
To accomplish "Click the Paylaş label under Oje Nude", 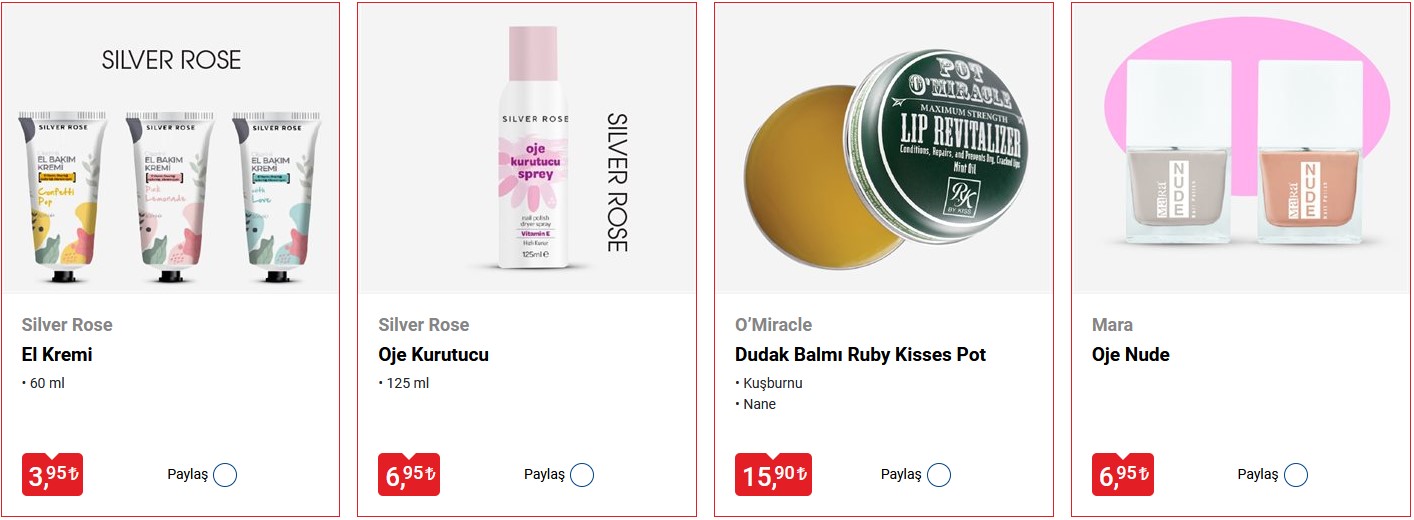I will pos(1258,475).
